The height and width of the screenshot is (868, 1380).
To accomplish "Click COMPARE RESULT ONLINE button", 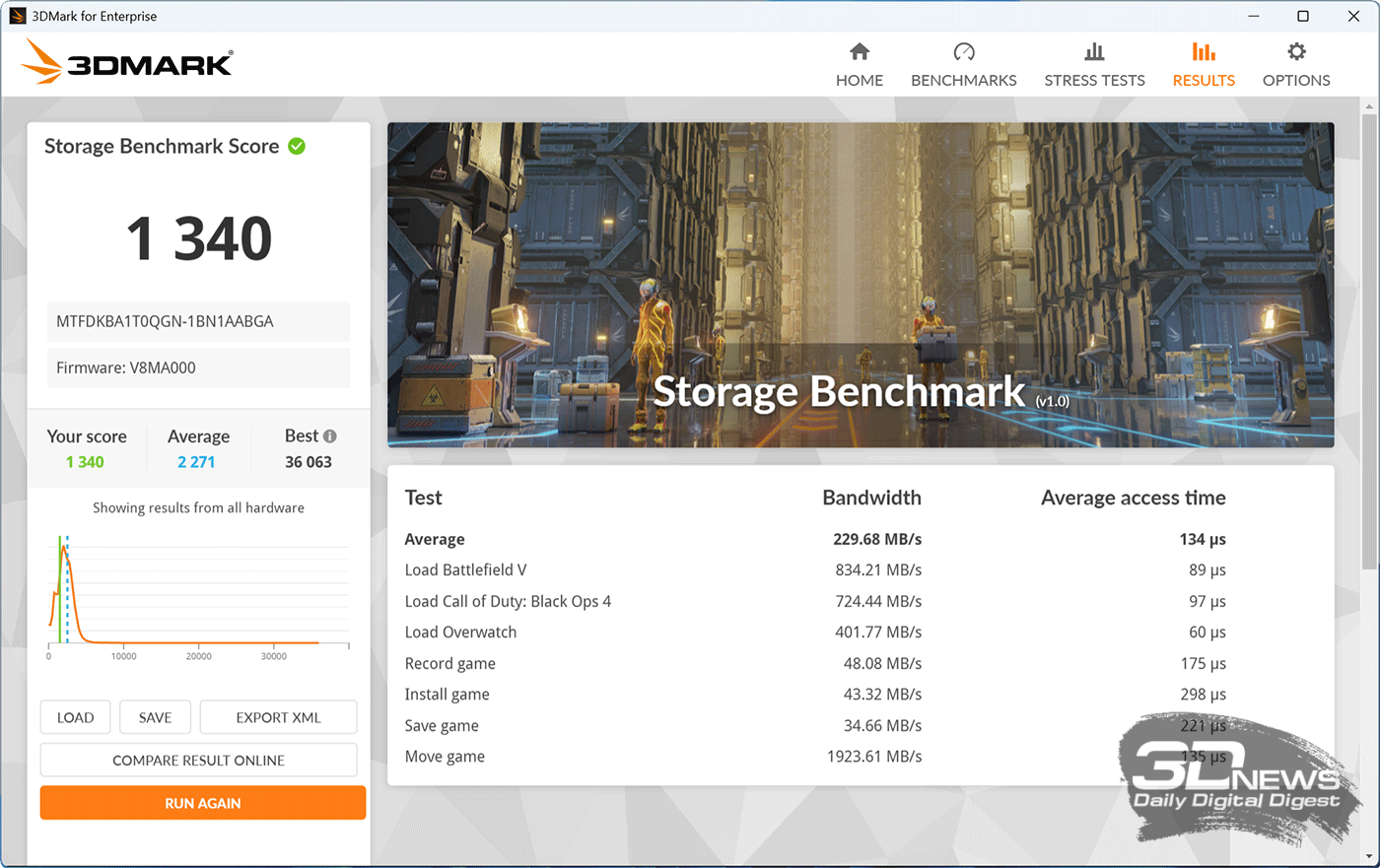I will (x=198, y=760).
